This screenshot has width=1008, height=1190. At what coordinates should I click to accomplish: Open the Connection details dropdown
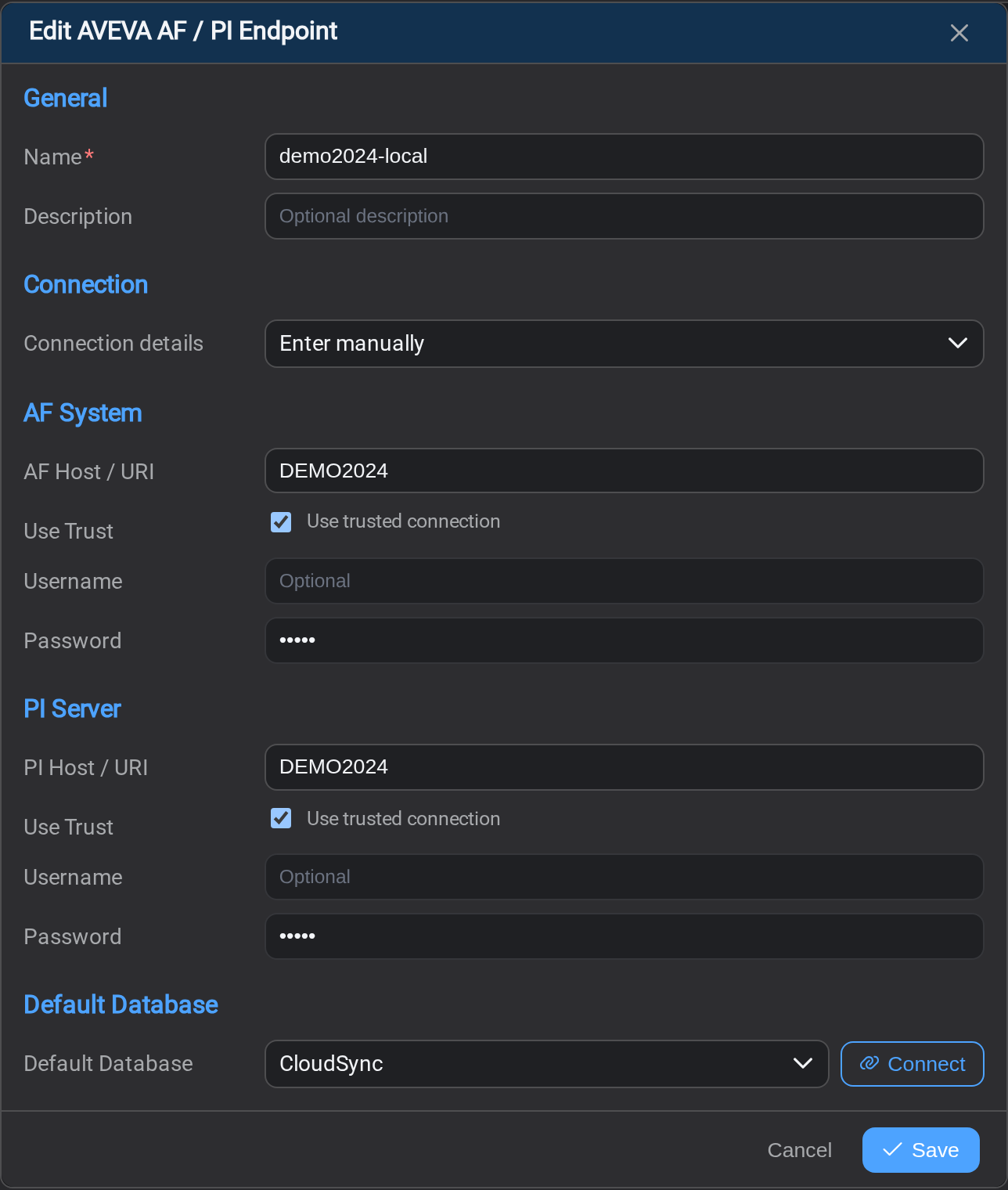[x=624, y=344]
